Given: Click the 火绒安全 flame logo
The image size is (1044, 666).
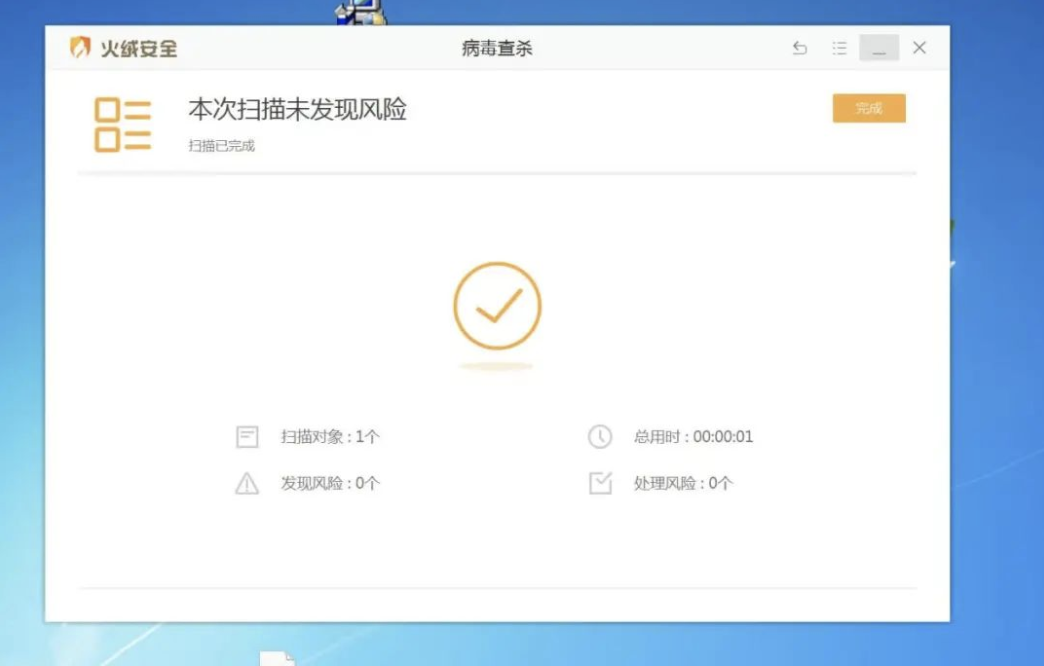Looking at the screenshot, I should [80, 47].
